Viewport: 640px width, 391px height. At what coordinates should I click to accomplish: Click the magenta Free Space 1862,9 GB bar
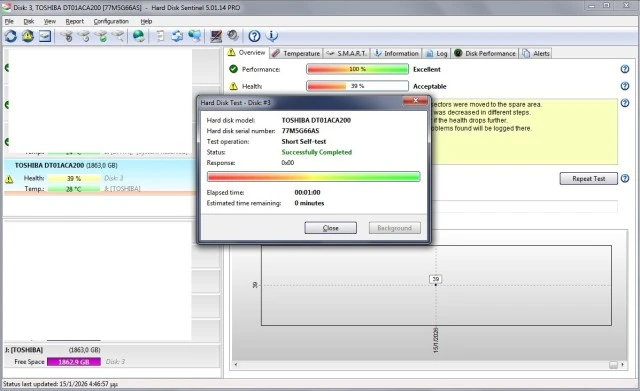coord(74,362)
